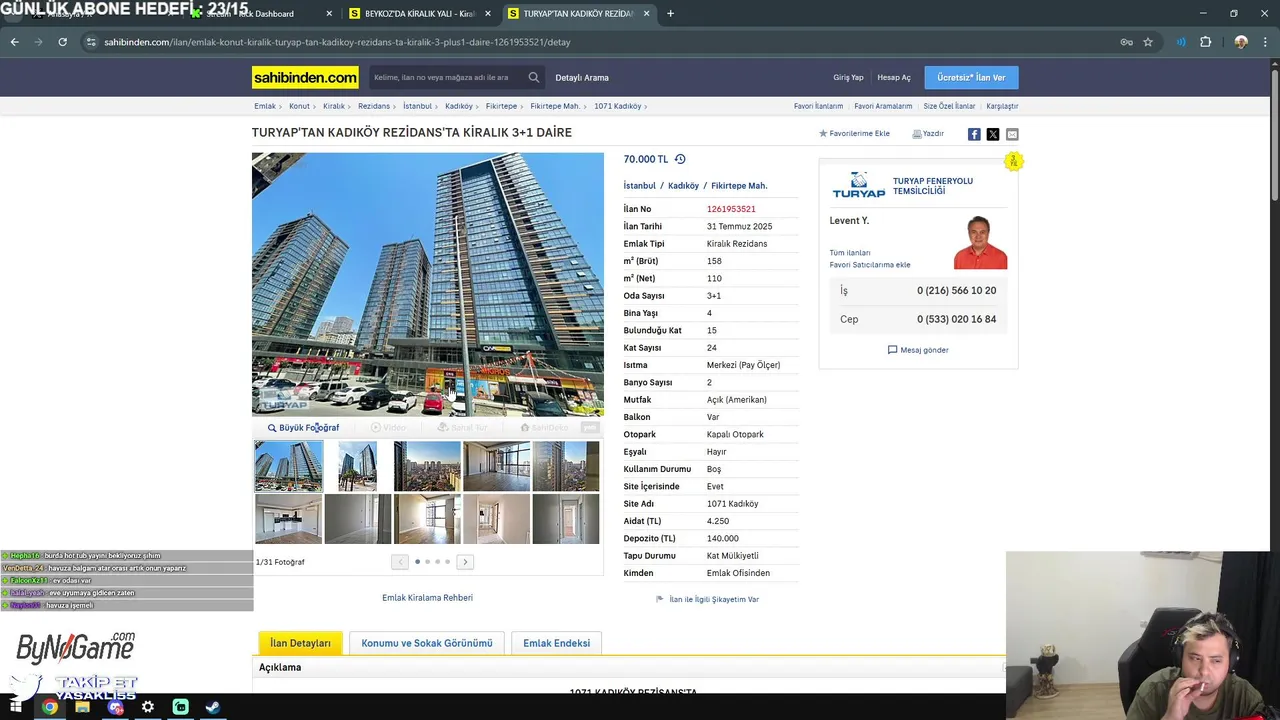Print the listing via Yazdır

pyautogui.click(x=928, y=133)
